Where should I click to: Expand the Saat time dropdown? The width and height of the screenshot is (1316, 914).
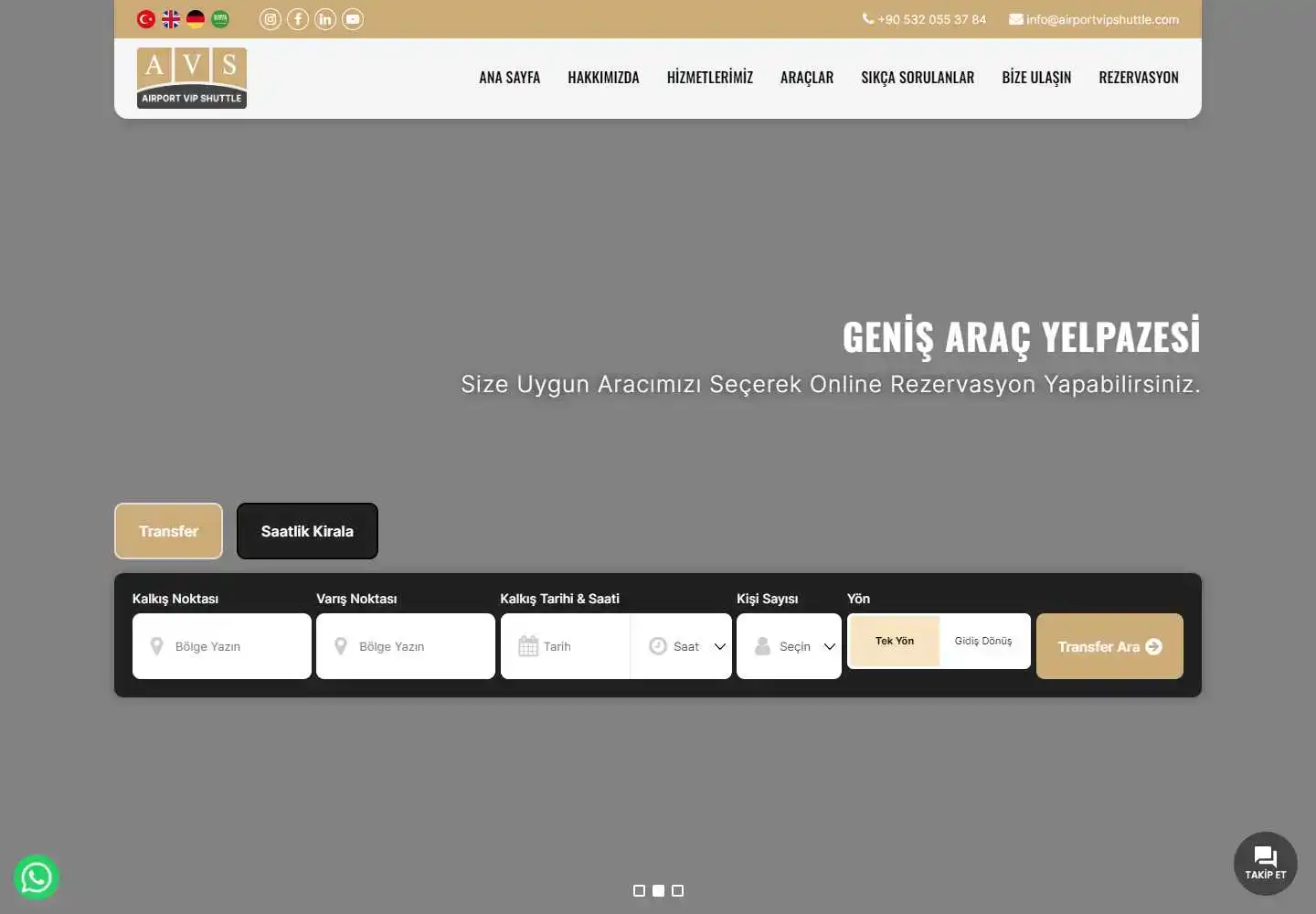click(x=682, y=646)
